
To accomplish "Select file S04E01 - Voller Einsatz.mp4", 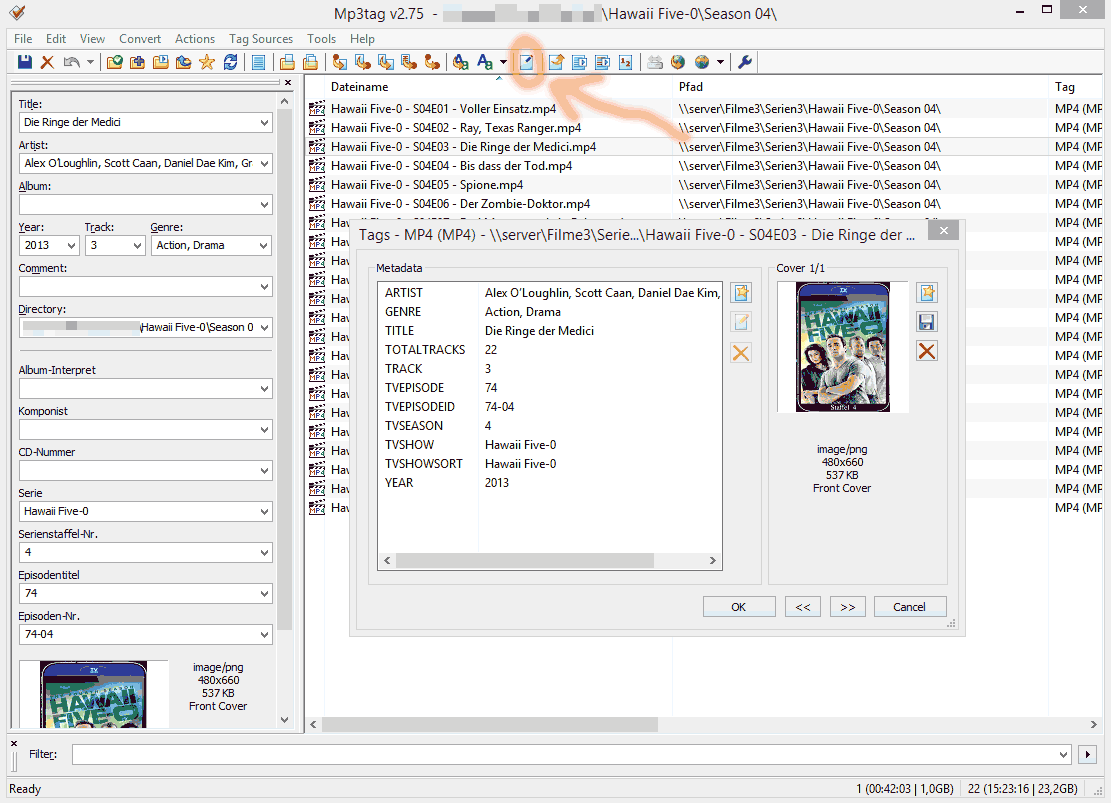I will 443,109.
